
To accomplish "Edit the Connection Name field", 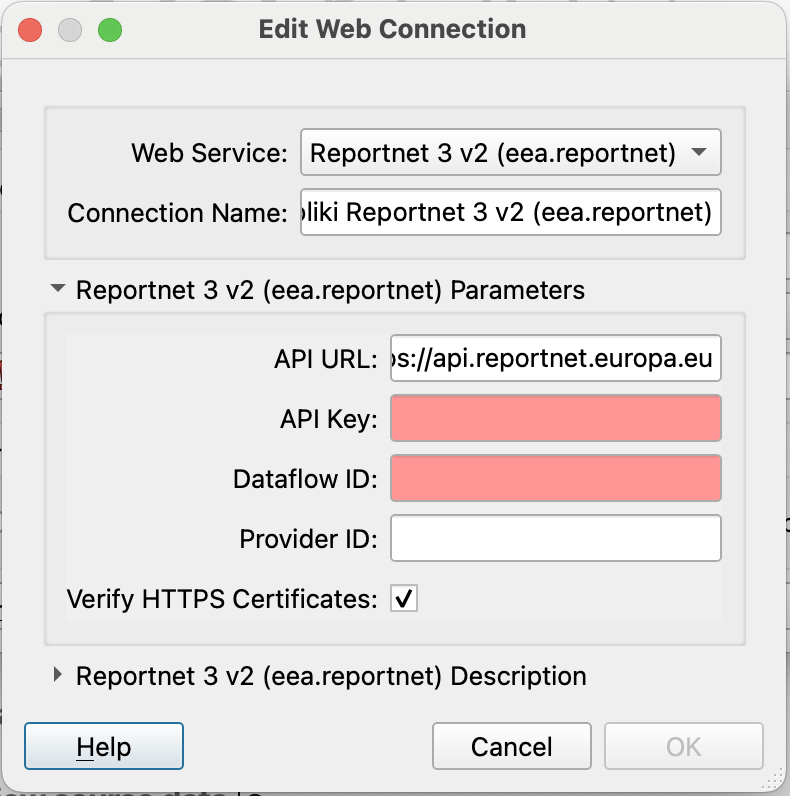I will tap(510, 212).
